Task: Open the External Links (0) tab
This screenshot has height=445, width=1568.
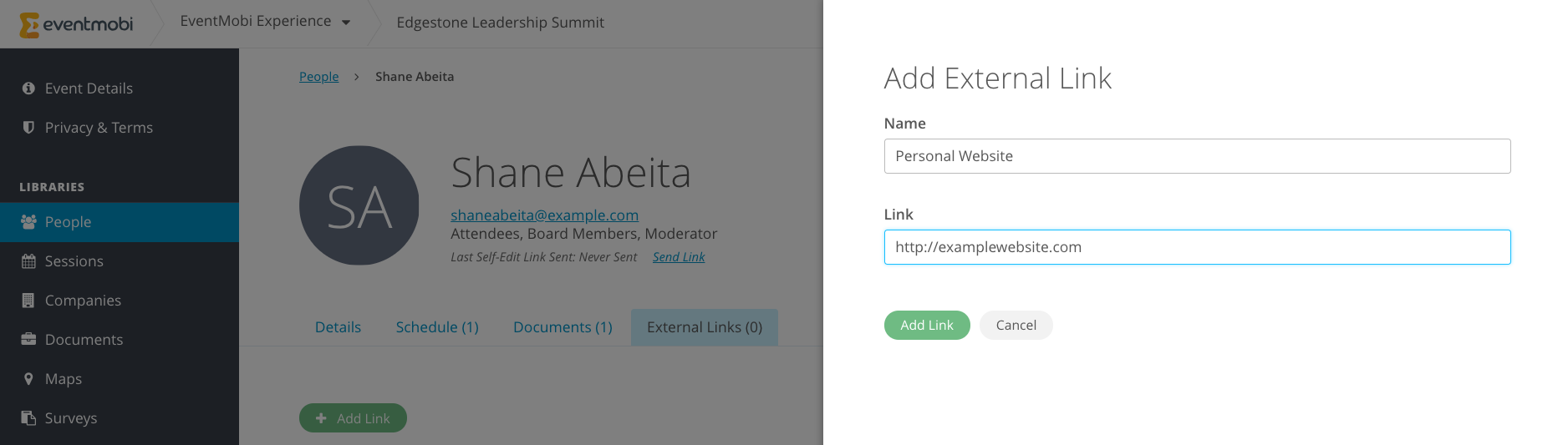Action: 705,327
